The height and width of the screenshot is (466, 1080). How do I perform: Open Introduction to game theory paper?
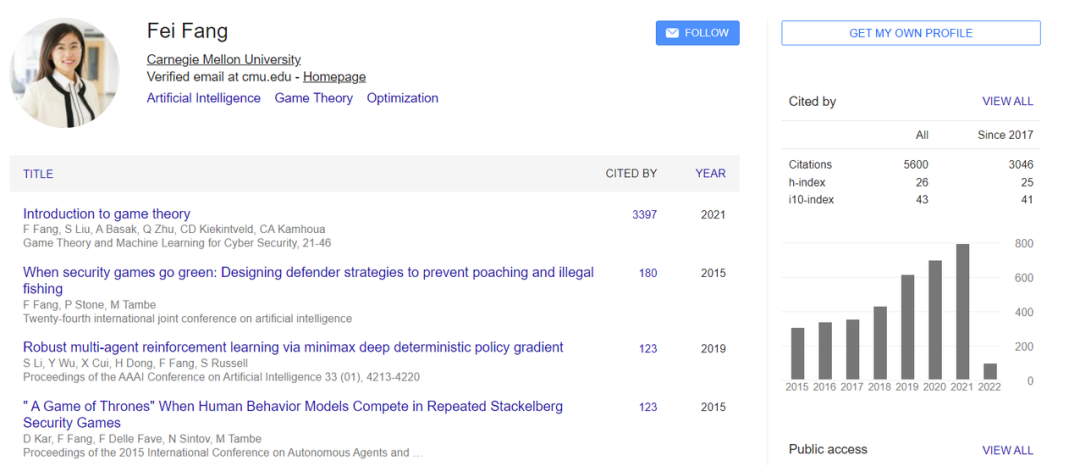(x=106, y=214)
